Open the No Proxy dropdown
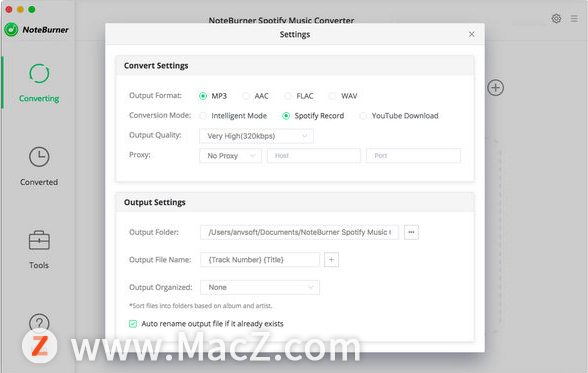The width and height of the screenshot is (588, 373). (x=230, y=156)
